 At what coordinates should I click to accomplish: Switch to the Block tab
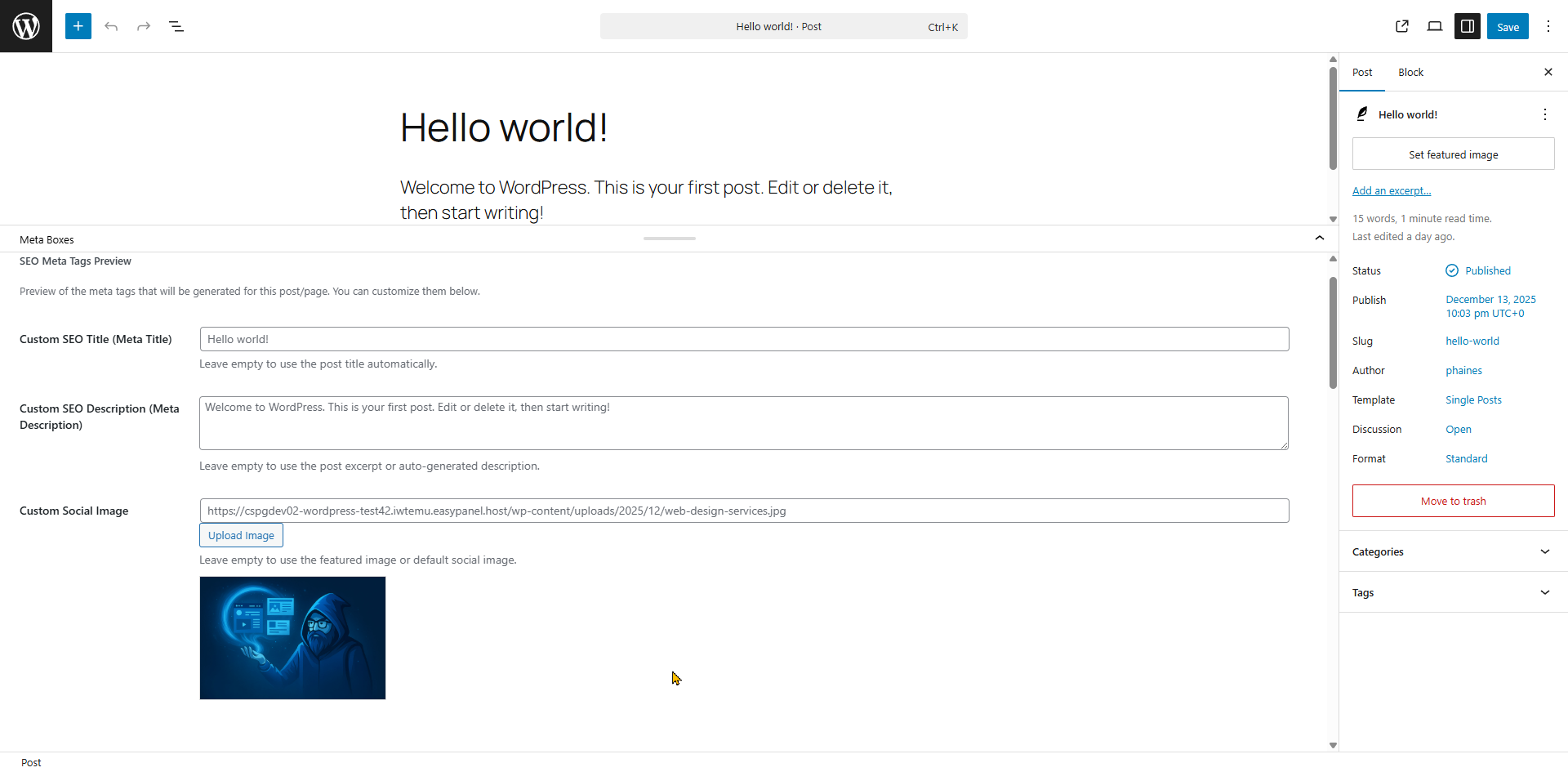click(x=1410, y=72)
